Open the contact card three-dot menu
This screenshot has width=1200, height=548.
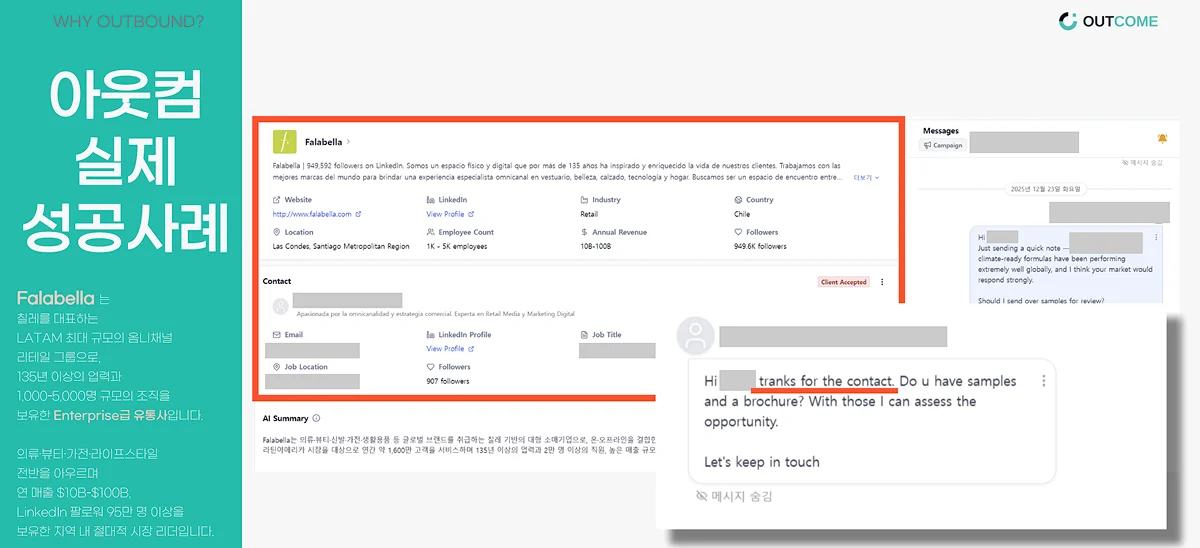click(x=881, y=282)
